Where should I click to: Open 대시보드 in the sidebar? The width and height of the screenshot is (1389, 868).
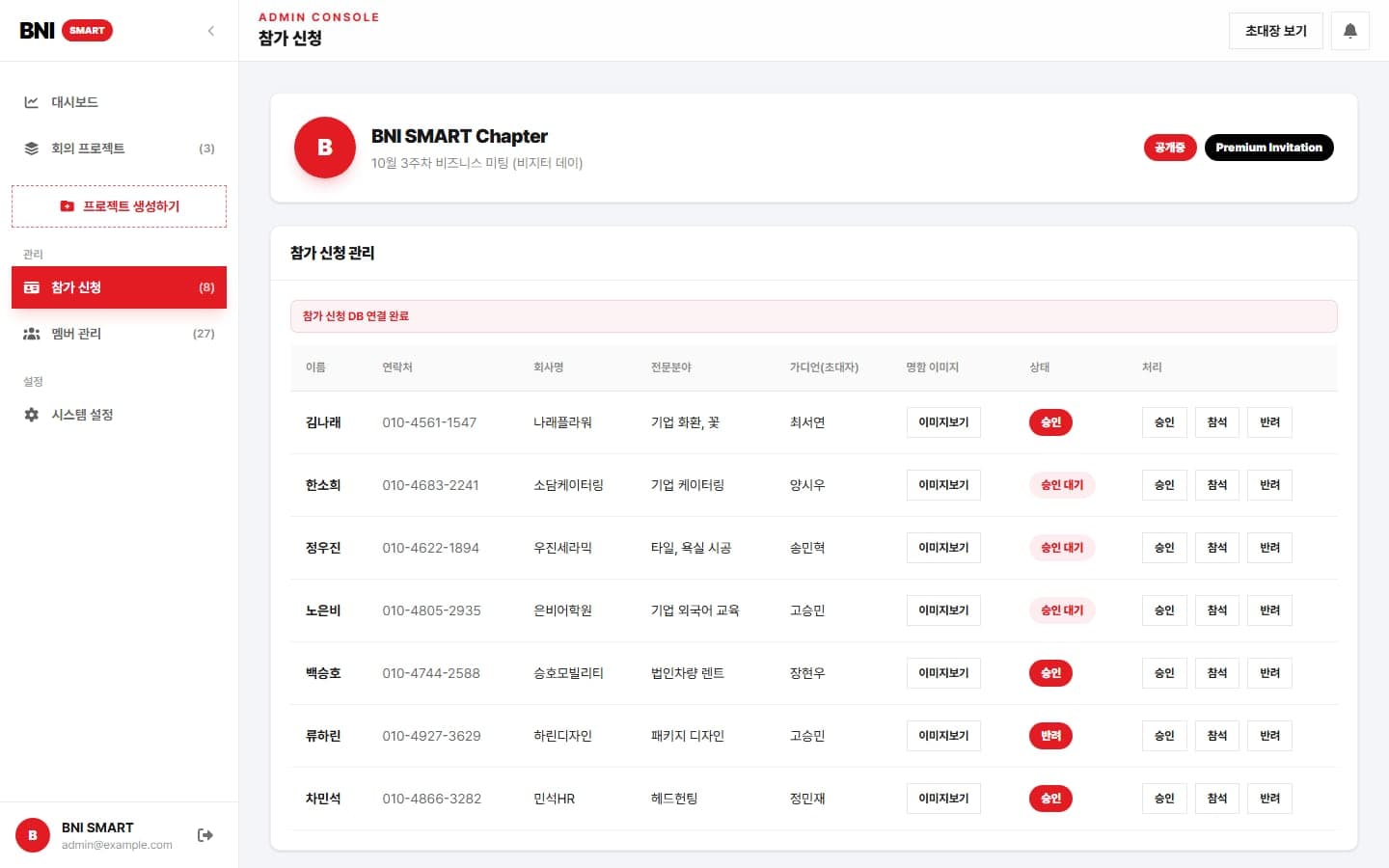120,102
